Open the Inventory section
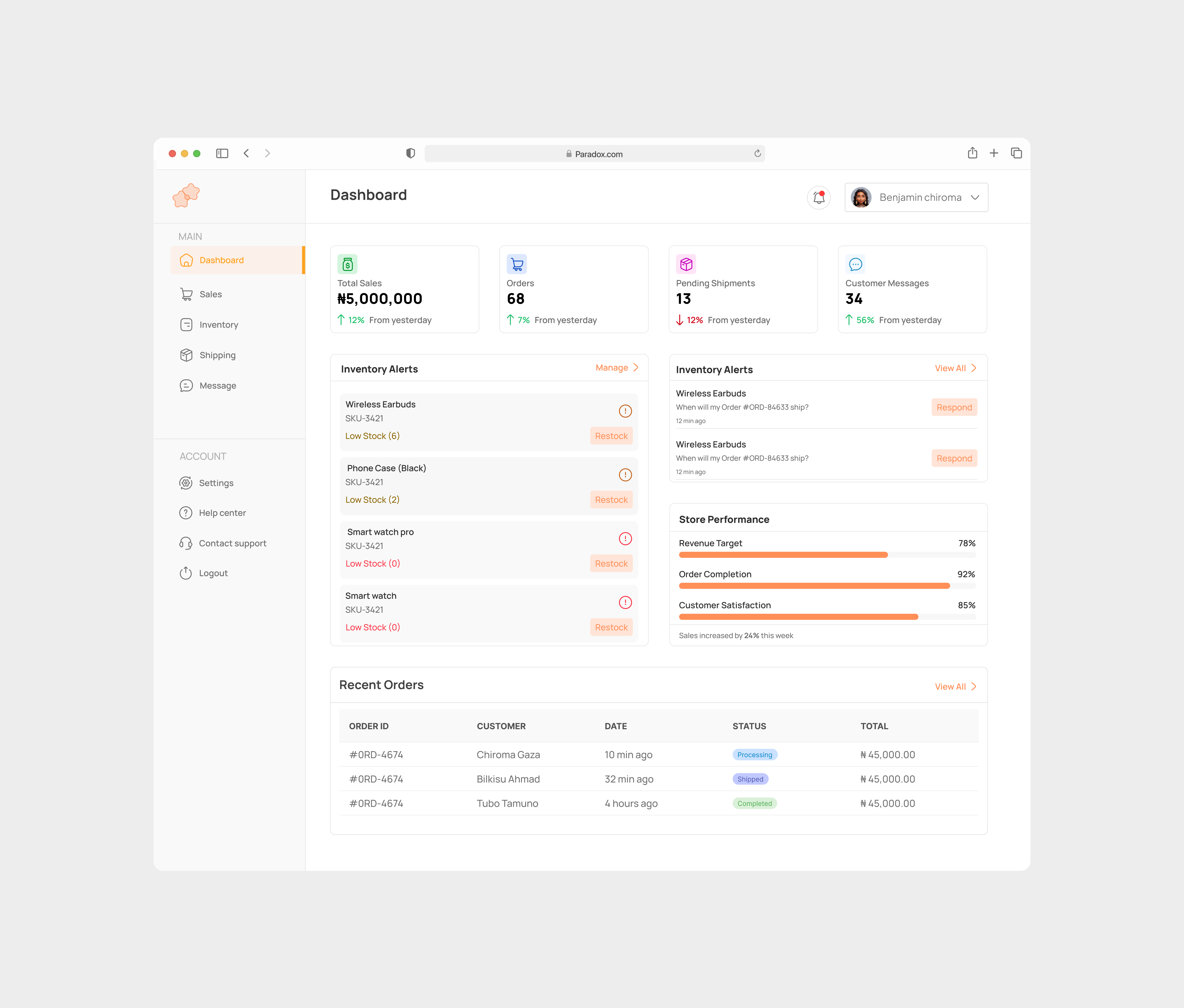 [x=219, y=325]
